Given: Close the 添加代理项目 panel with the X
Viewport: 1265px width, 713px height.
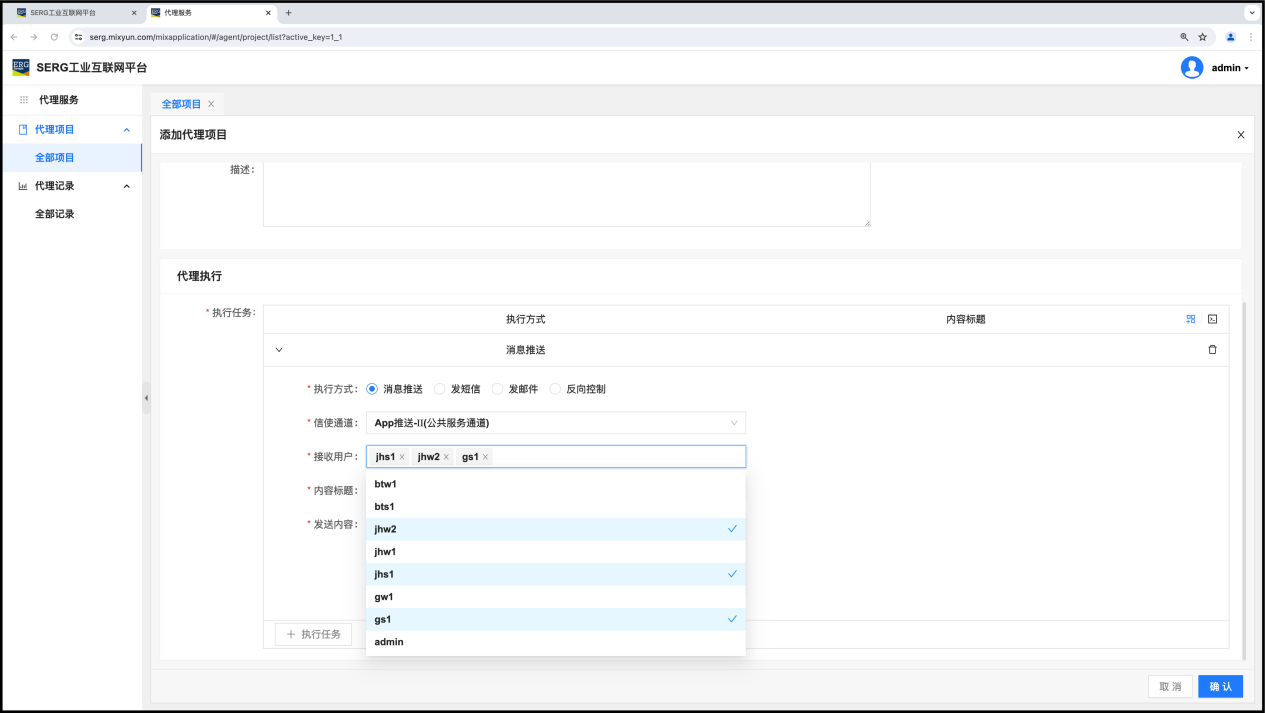Looking at the screenshot, I should click(1241, 135).
